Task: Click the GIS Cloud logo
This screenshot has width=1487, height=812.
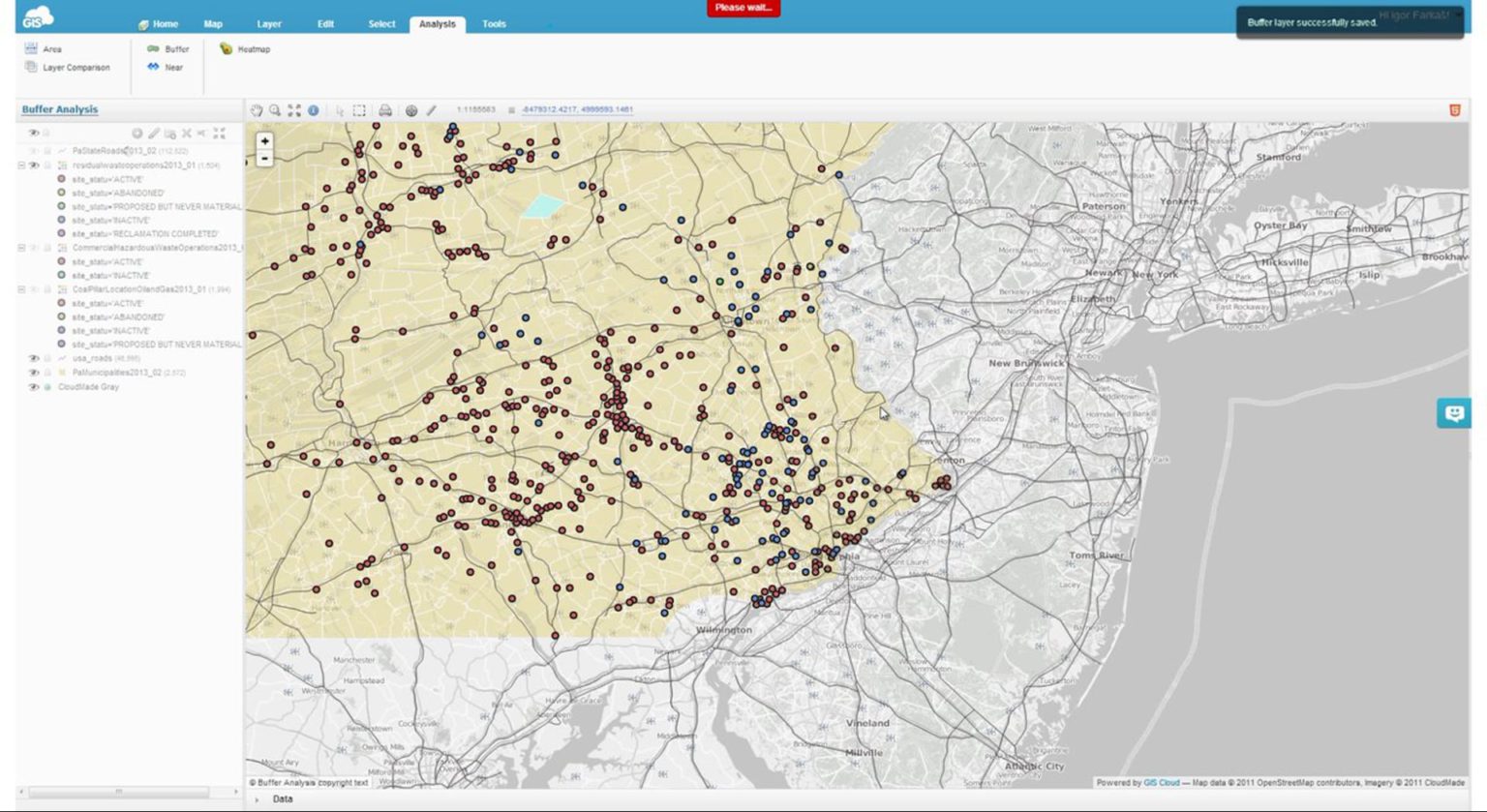Action: pyautogui.click(x=38, y=15)
